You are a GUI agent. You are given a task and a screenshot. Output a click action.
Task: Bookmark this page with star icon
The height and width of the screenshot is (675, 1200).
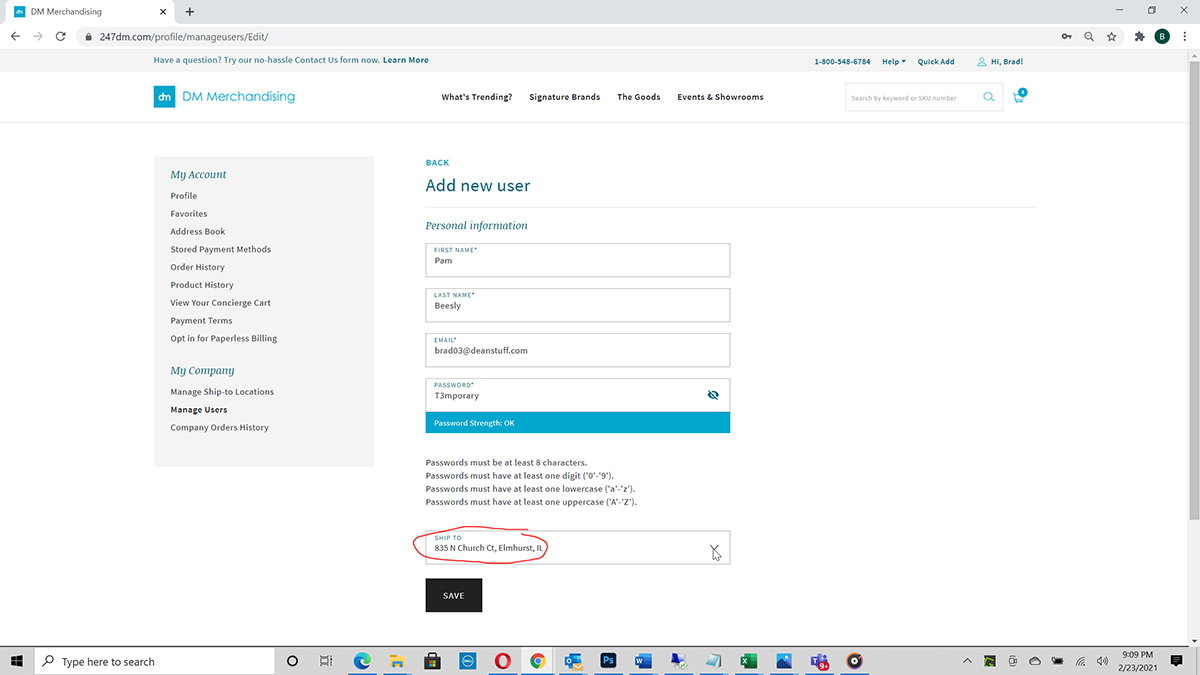click(1112, 36)
